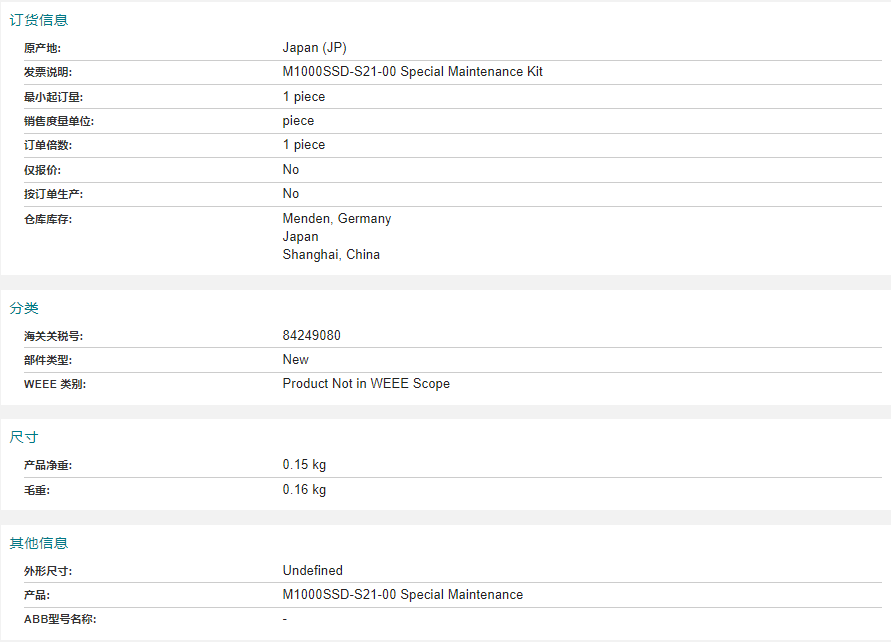The width and height of the screenshot is (891, 642).
Task: Select the Menden, Germany warehouse entry
Action: coord(337,219)
